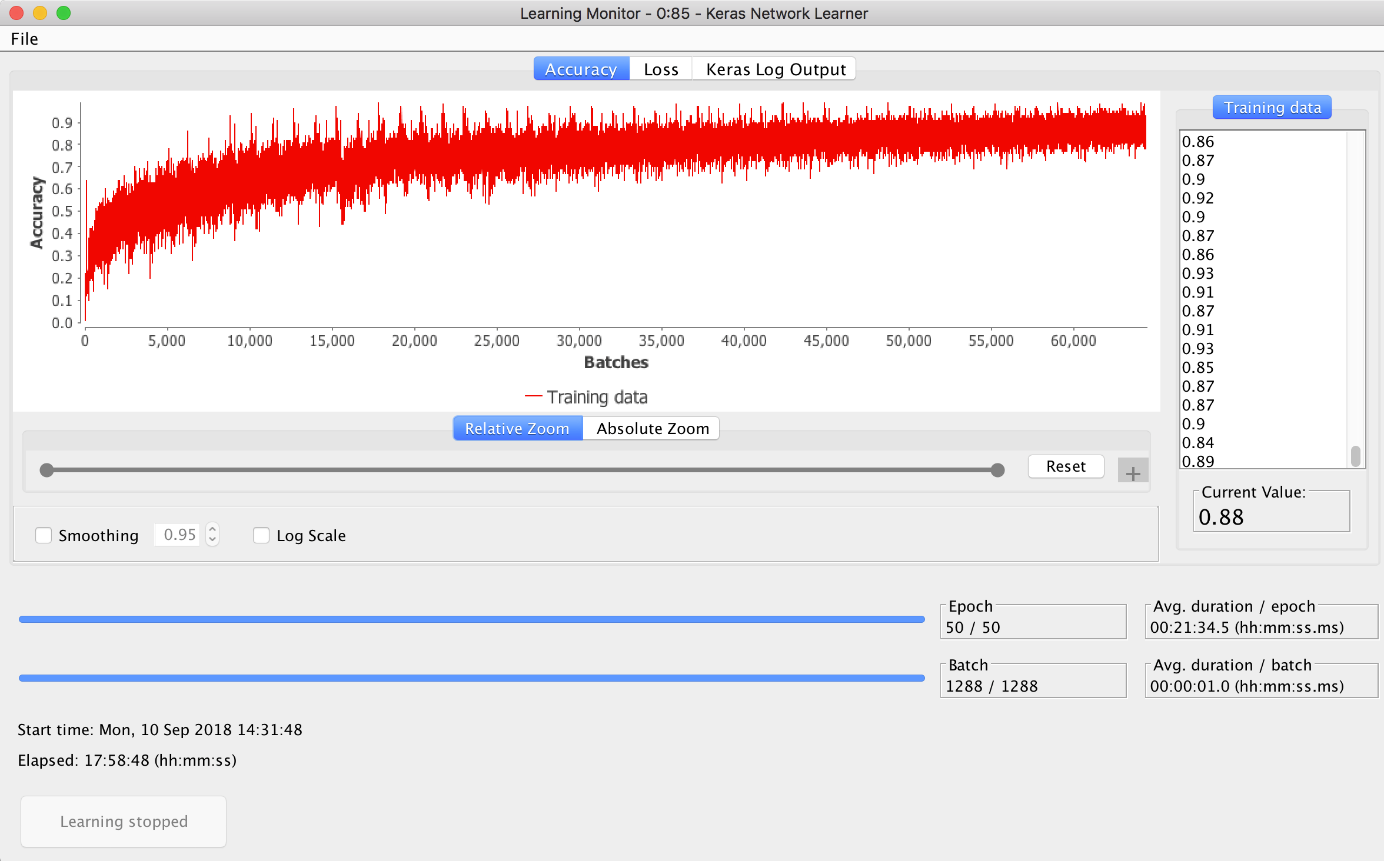Click the Training data legend under the chart
Screen dimensions: 1384x861
(586, 397)
